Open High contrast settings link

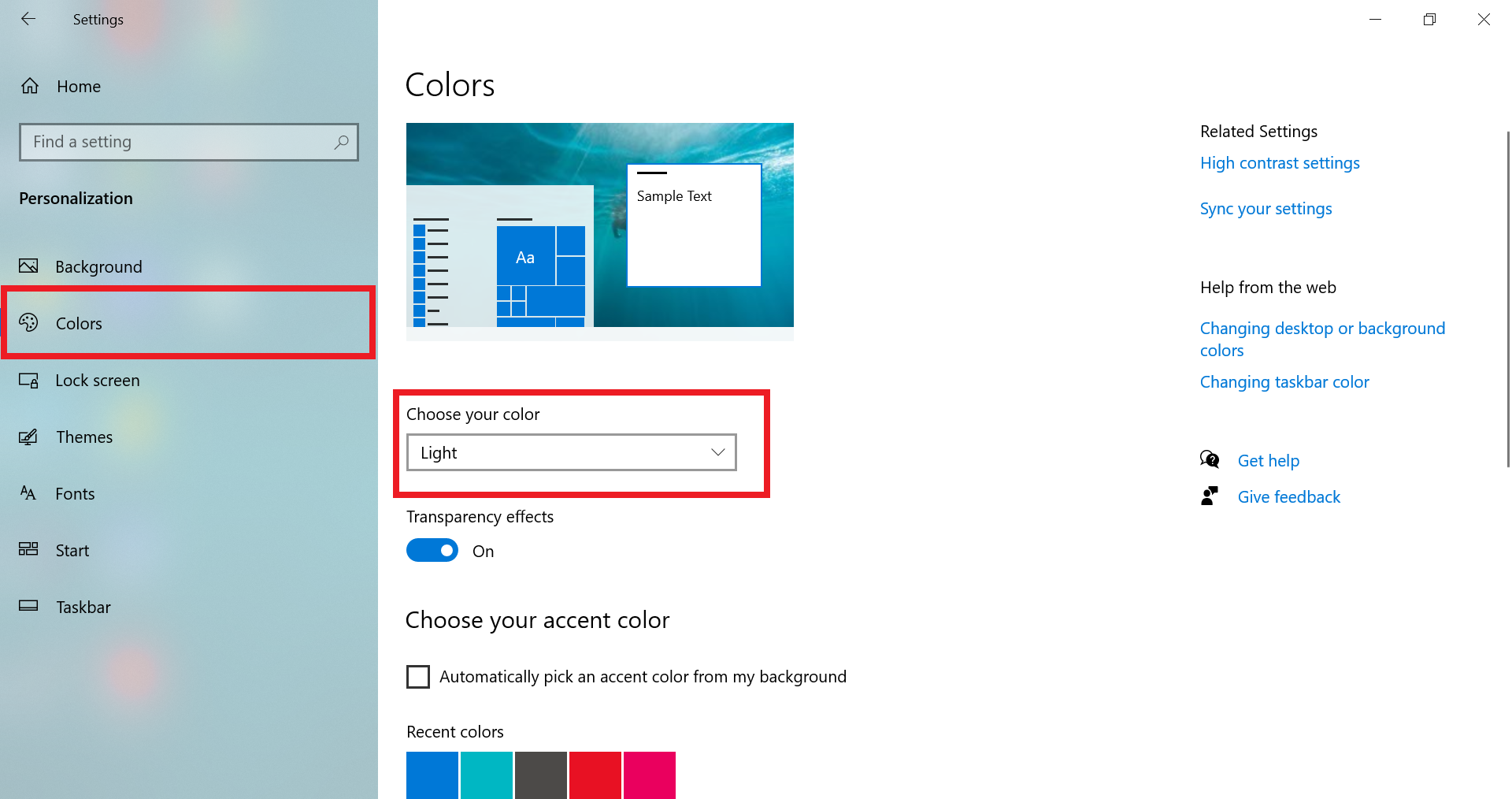(x=1280, y=163)
